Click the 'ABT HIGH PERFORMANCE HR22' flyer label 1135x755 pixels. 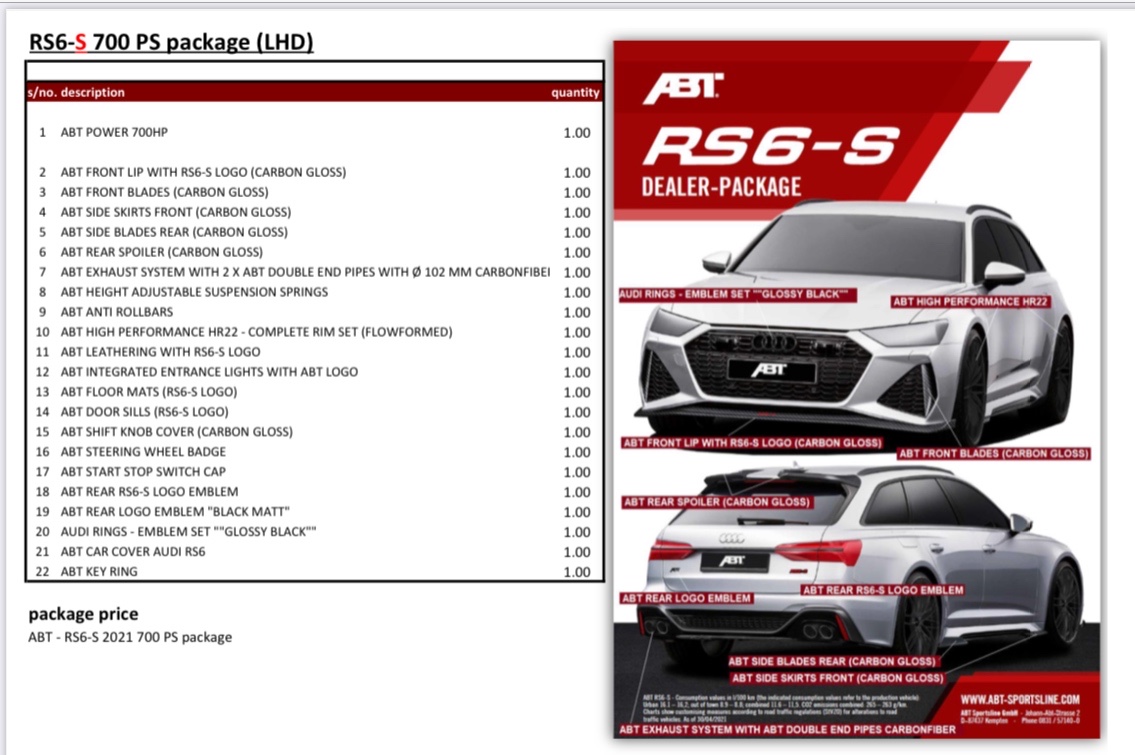point(970,302)
